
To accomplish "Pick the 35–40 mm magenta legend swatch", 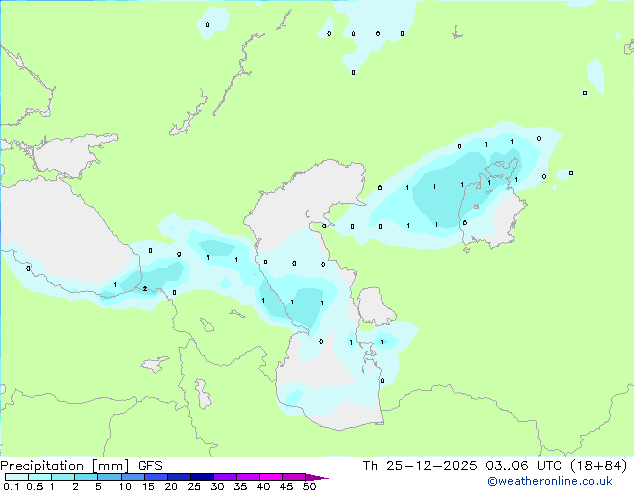I will click(247, 477).
